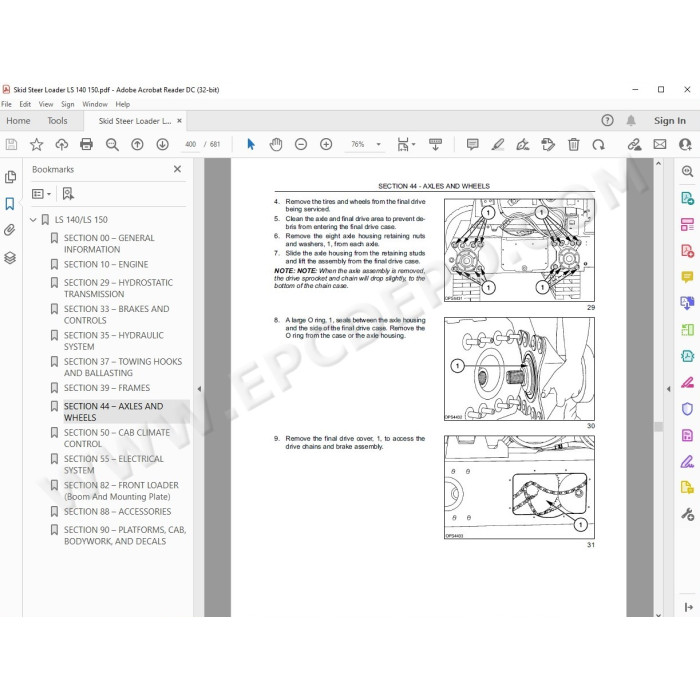Zoom out with minus button
This screenshot has height=700, width=700.
pyautogui.click(x=301, y=144)
